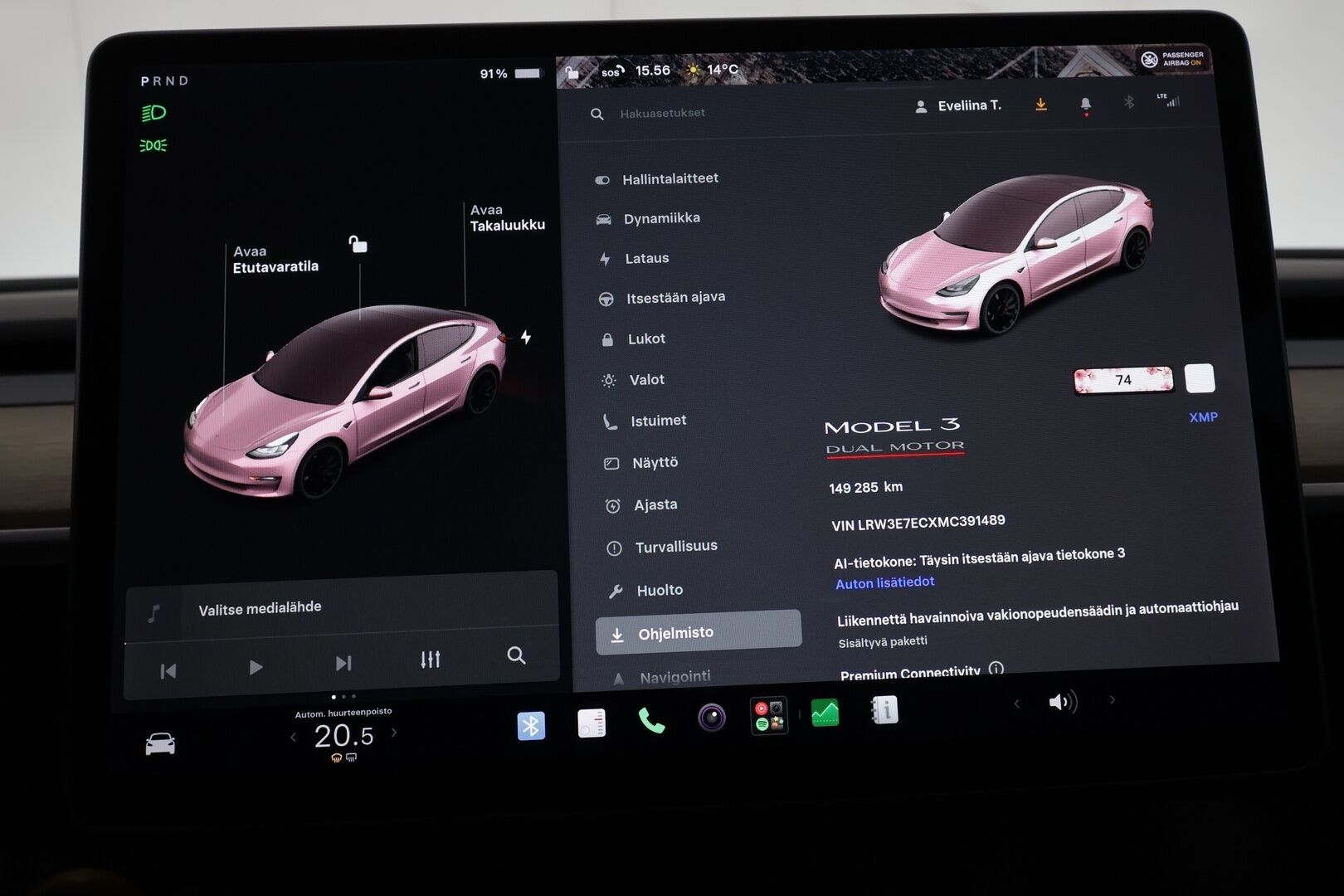
Task: Open Bluetooth app in dock
Action: [x=531, y=726]
